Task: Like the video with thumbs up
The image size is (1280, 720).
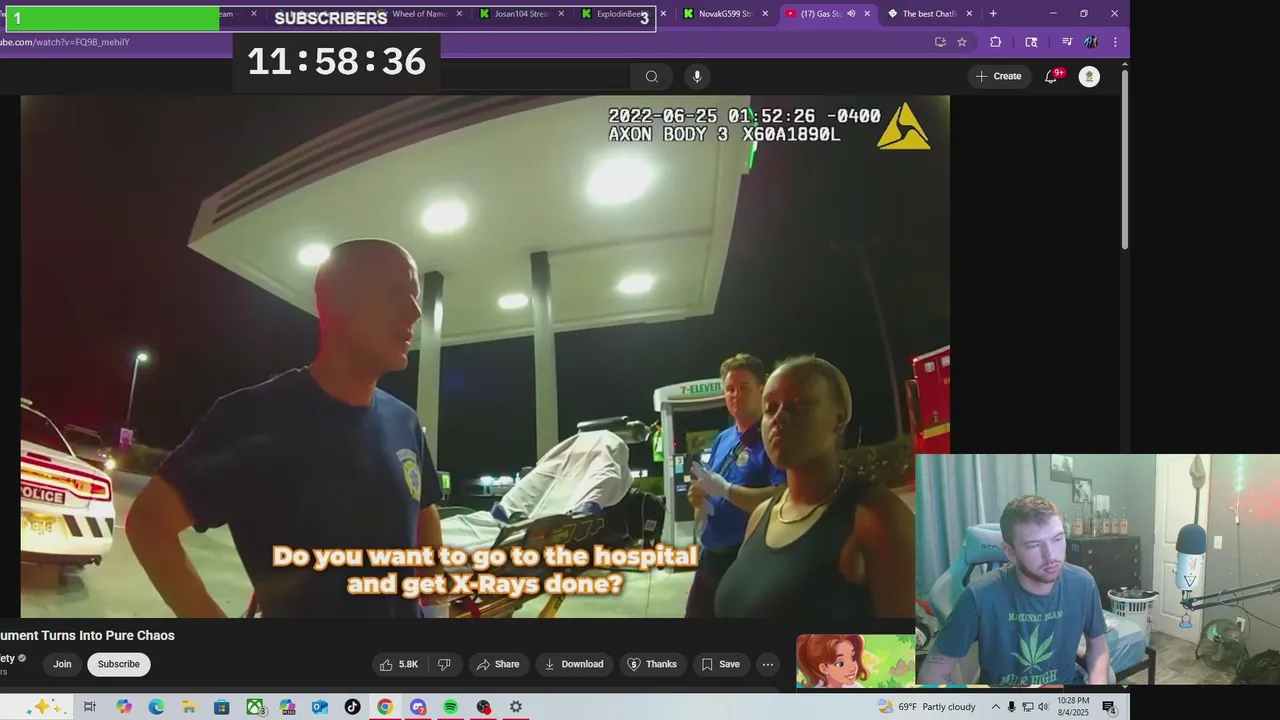Action: 398,664
